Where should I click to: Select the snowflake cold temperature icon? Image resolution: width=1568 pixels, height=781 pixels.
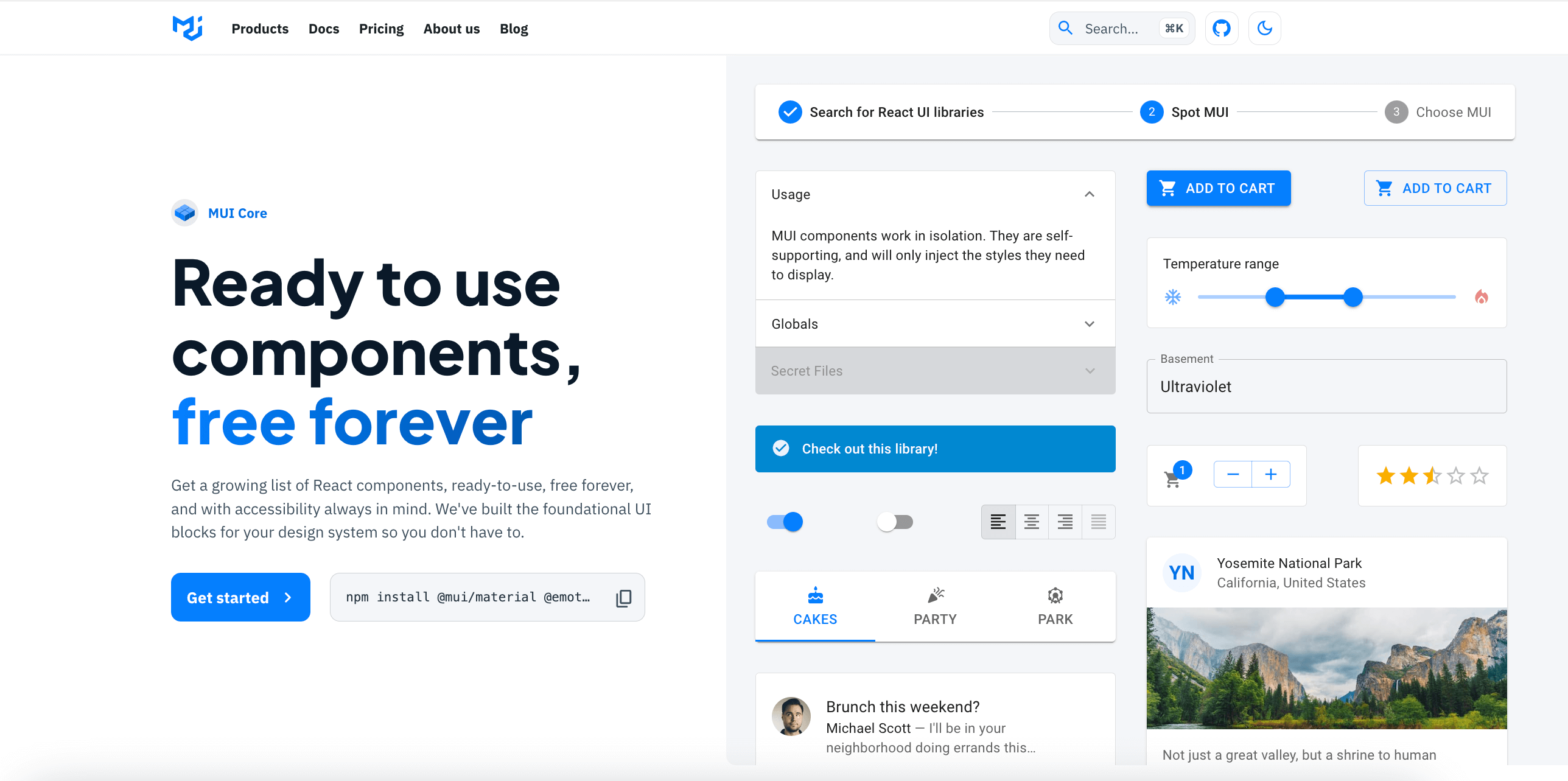1173,297
